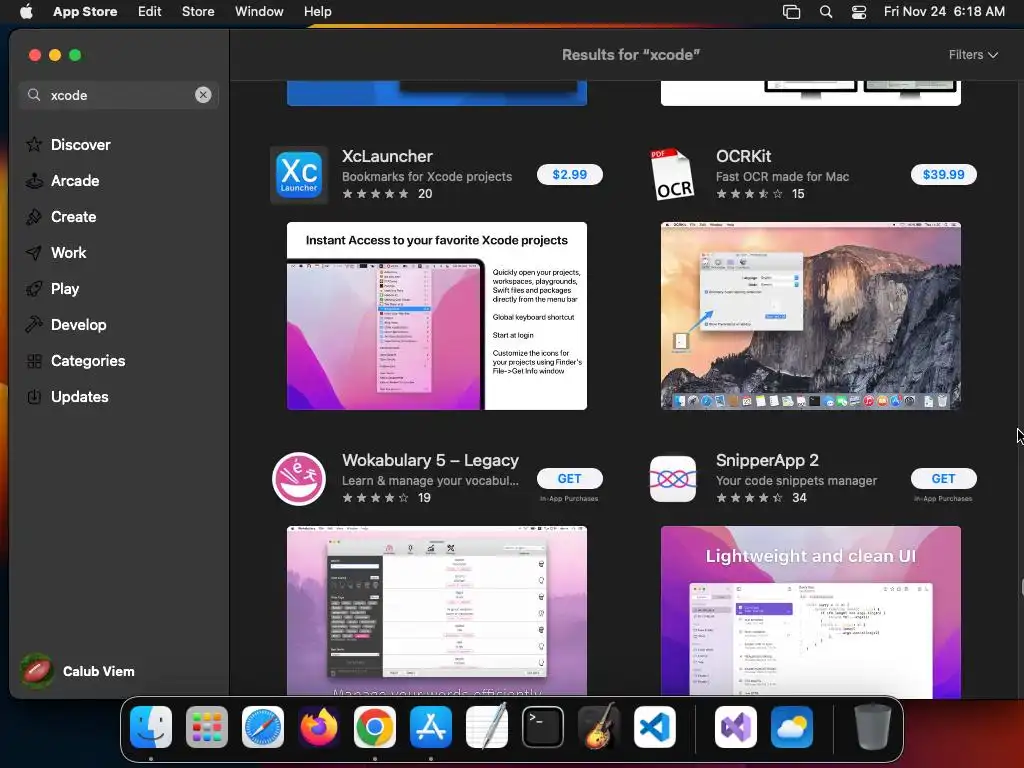Open the Edit menu
The width and height of the screenshot is (1024, 768).
[150, 11]
